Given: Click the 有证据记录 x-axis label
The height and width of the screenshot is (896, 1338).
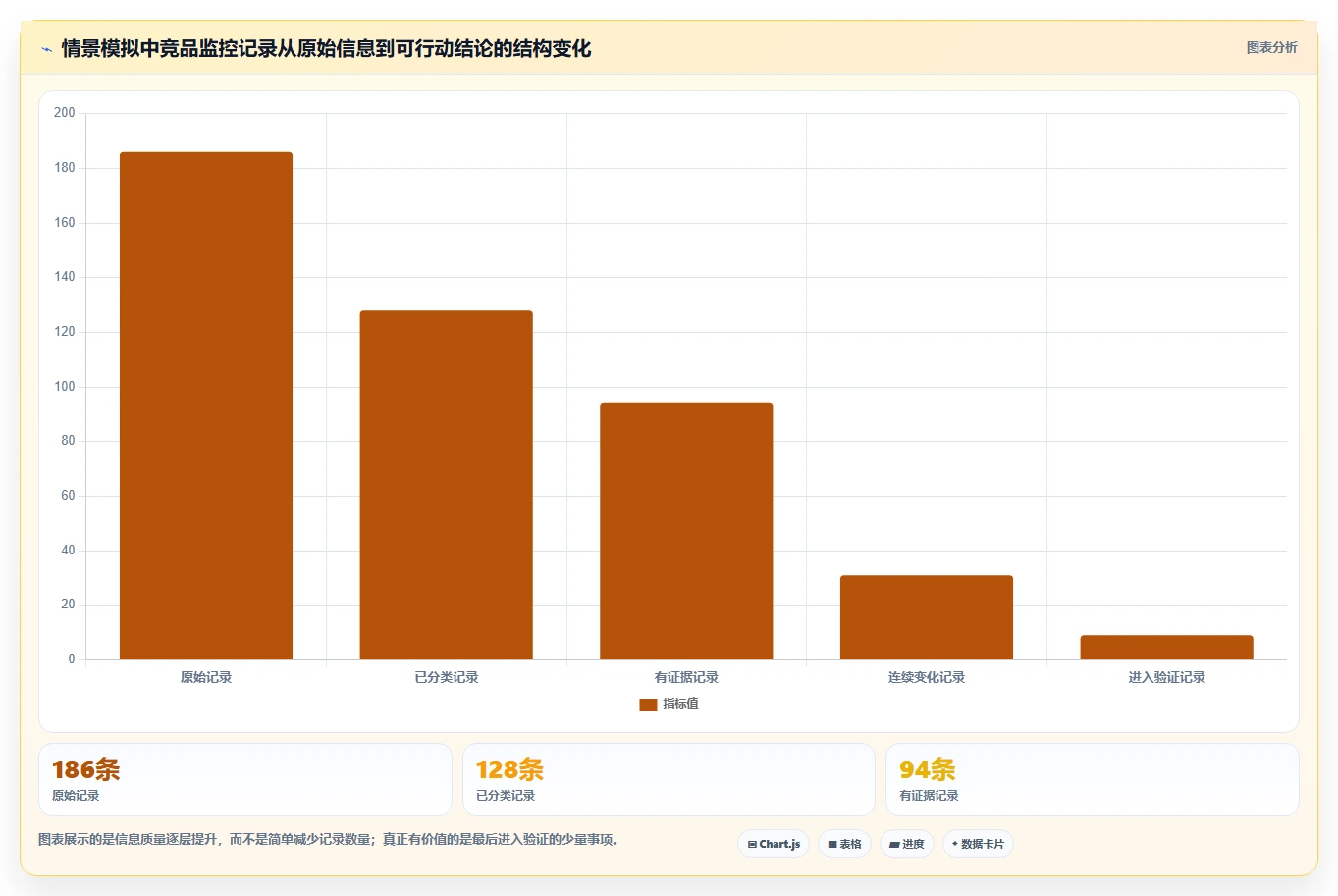Looking at the screenshot, I should click(686, 677).
